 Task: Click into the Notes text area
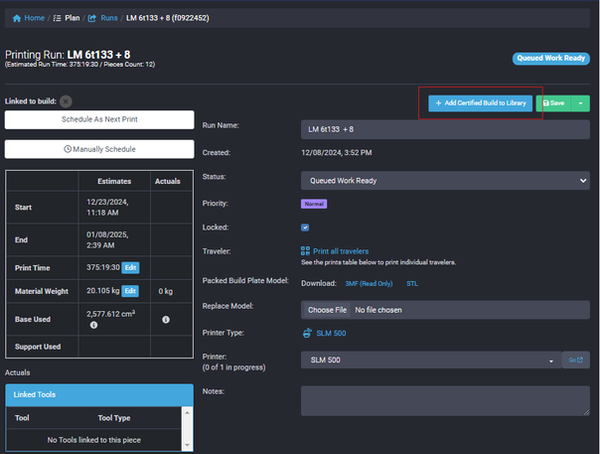[445, 401]
